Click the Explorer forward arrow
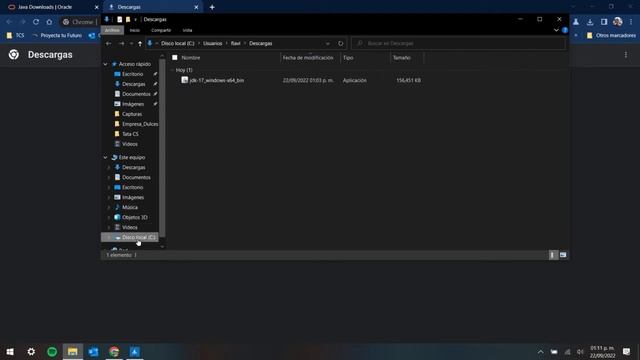Image resolution: width=640 pixels, height=360 pixels. tap(121, 43)
